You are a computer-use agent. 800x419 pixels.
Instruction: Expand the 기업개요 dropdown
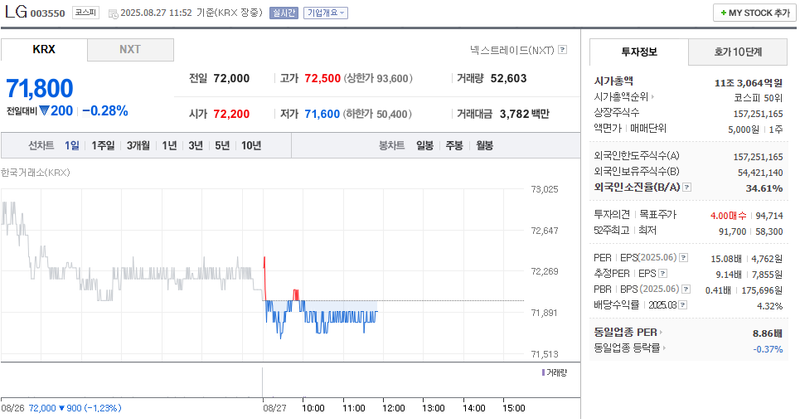(326, 13)
